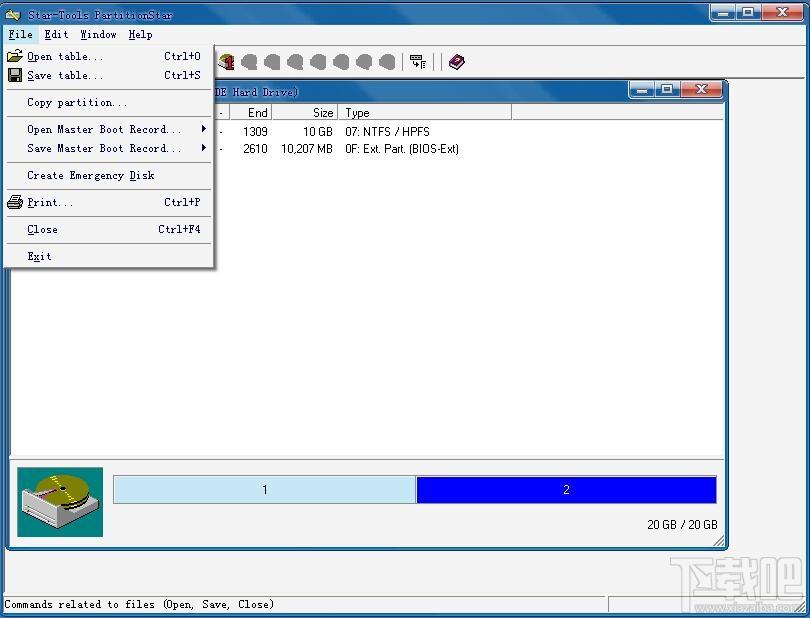Minimize the main PartitionStar window

click(723, 12)
